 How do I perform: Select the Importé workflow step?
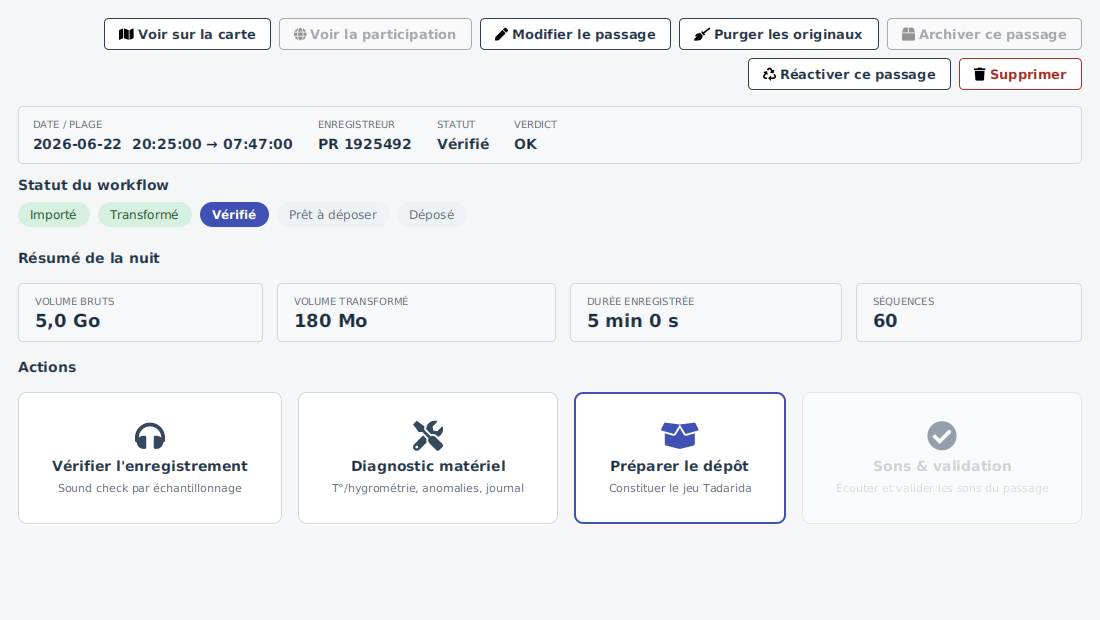point(53,215)
